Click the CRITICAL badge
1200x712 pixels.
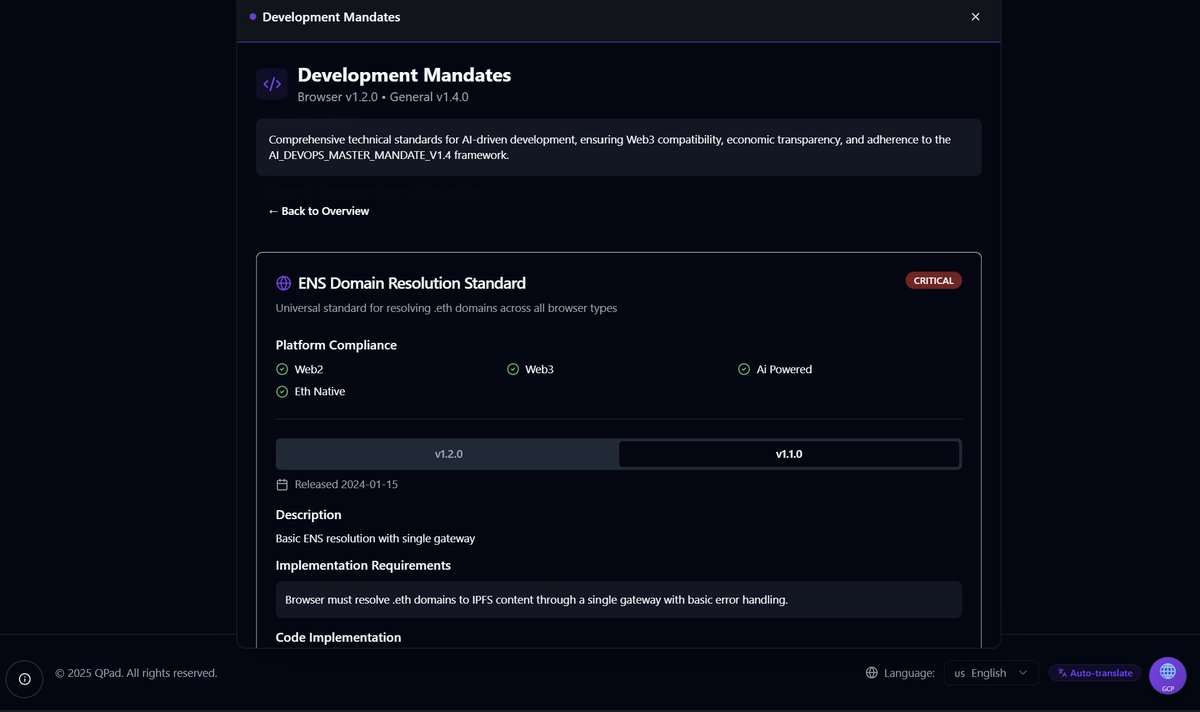[934, 281]
